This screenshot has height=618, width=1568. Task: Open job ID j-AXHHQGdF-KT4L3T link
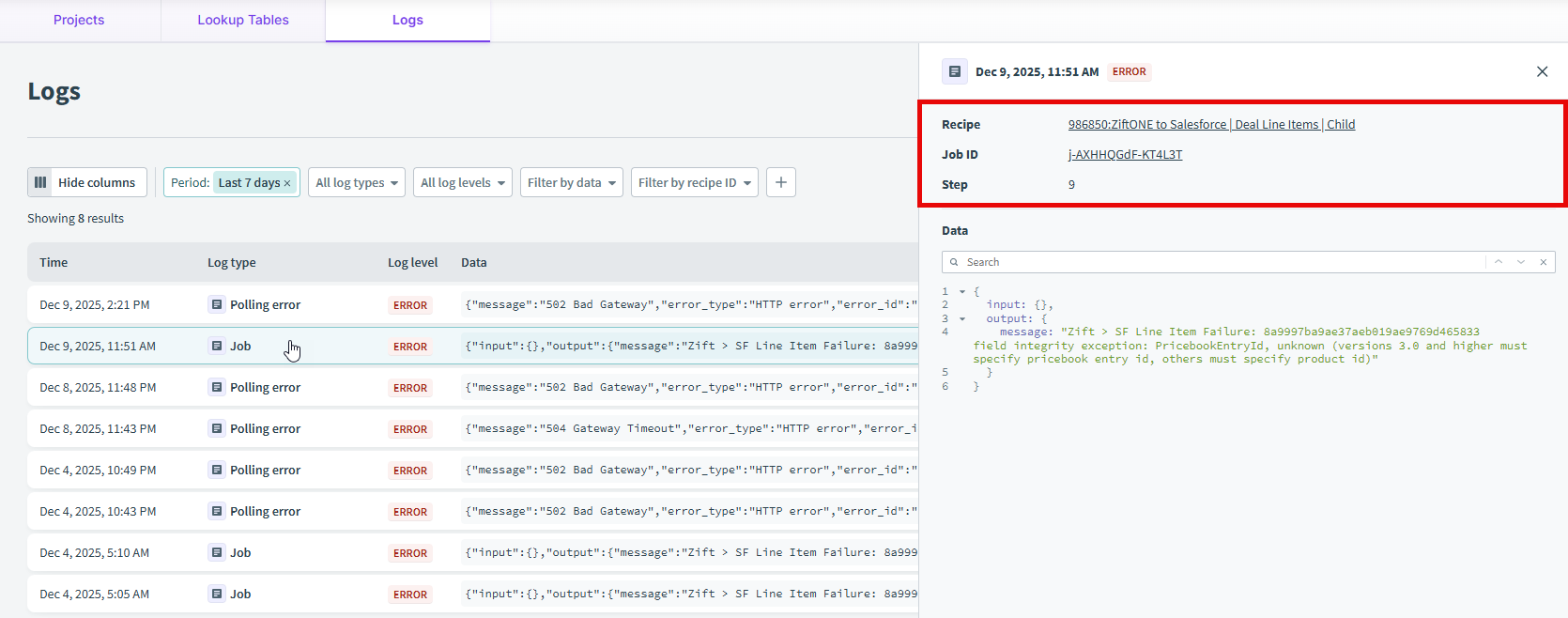pyautogui.click(x=1125, y=154)
